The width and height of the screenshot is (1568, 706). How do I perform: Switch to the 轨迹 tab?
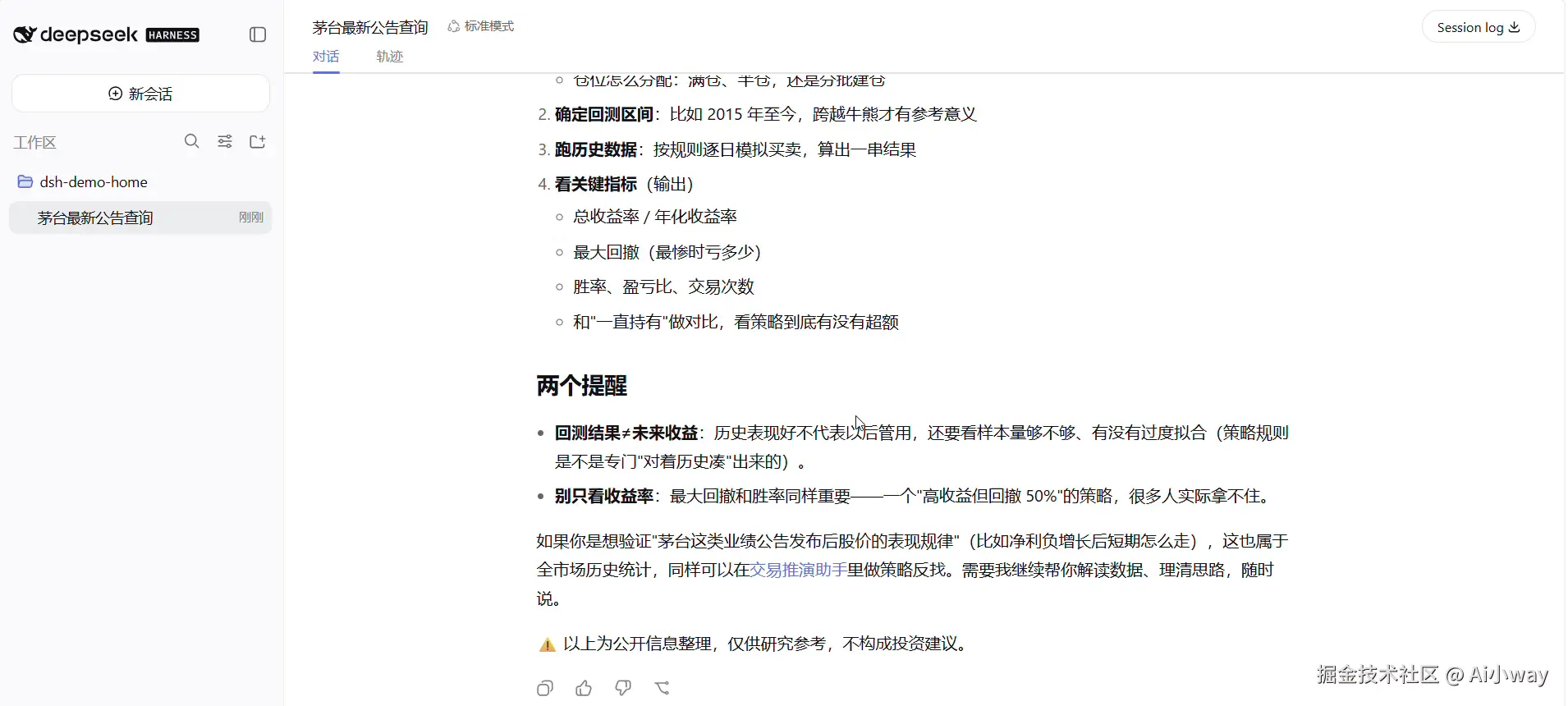(x=390, y=57)
